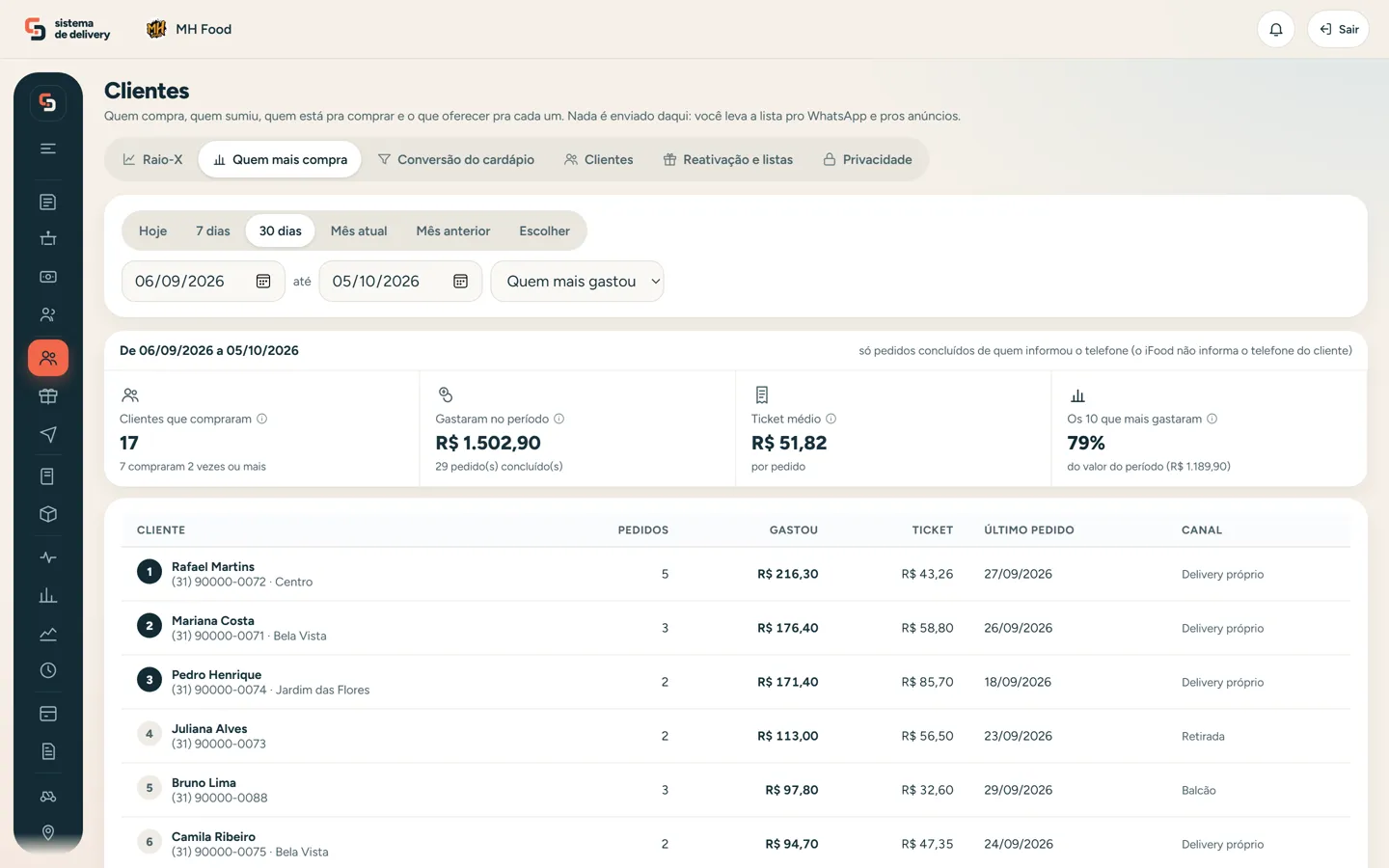
Task: Click the MH Food store name
Action: [x=204, y=29]
